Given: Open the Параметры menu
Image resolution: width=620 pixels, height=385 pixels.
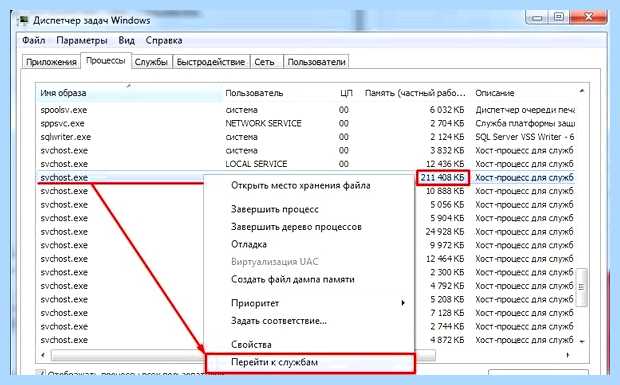Looking at the screenshot, I should (x=82, y=40).
